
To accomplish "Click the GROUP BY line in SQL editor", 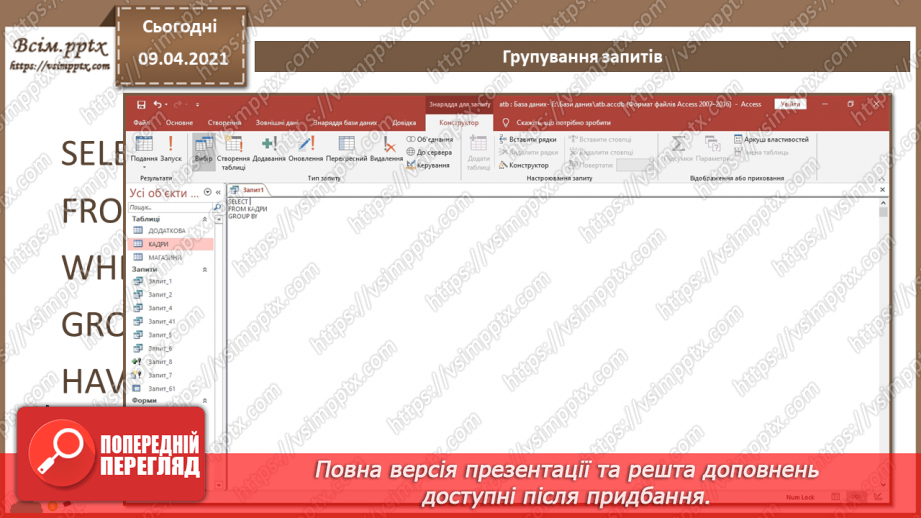I will pyautogui.click(x=243, y=217).
